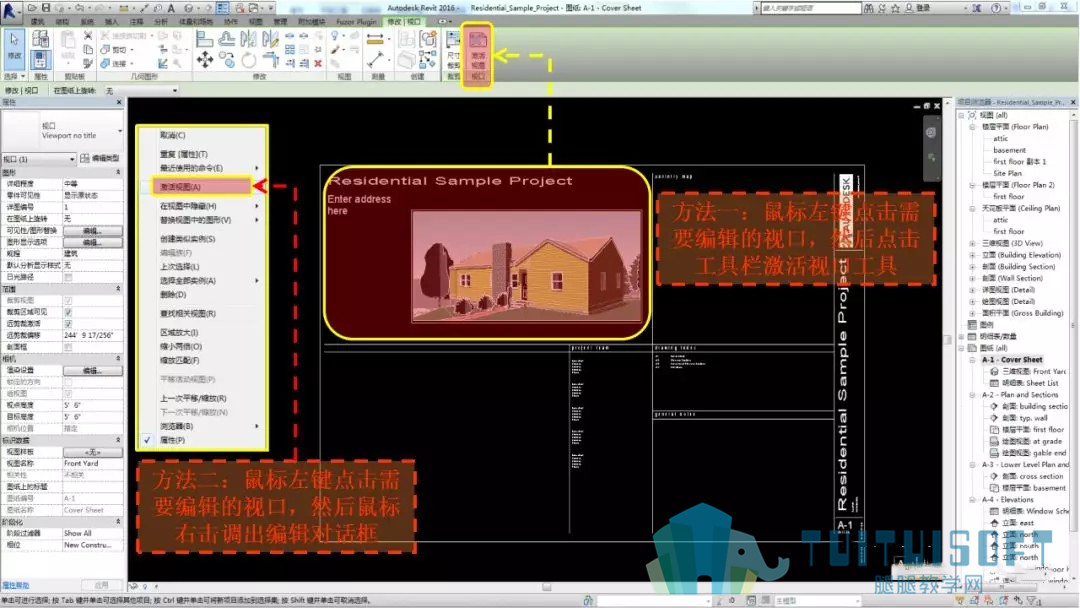Click the Text tool in quick access toolbar
The width and height of the screenshot is (1080, 608).
[x=171, y=8]
